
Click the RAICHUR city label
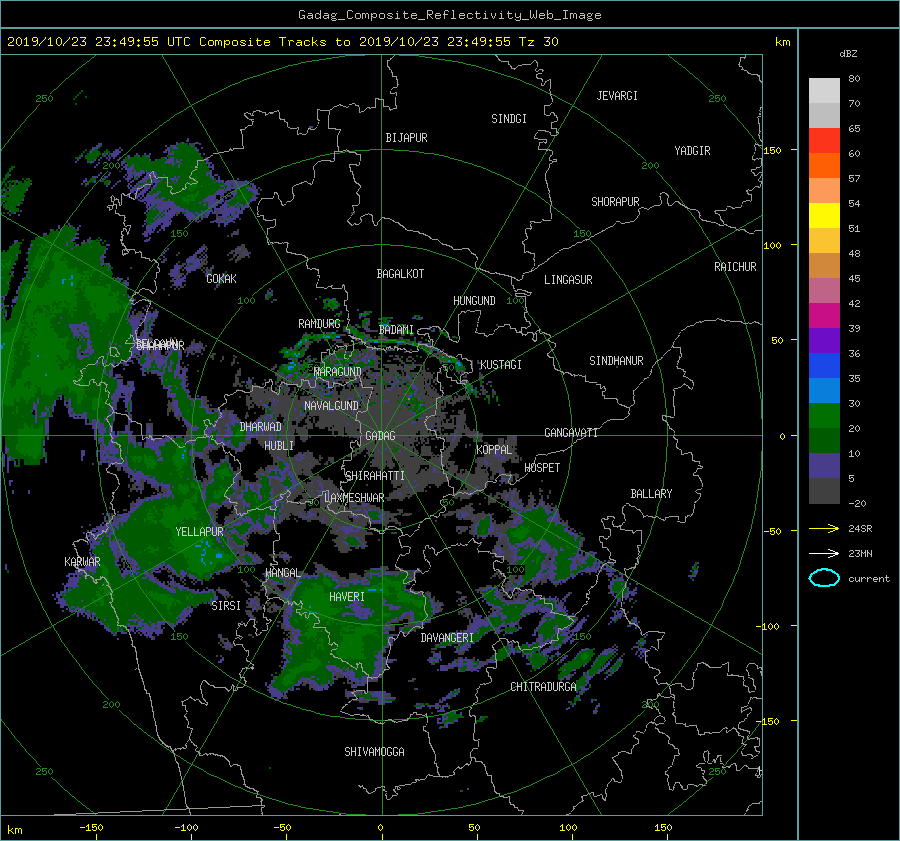pyautogui.click(x=735, y=267)
